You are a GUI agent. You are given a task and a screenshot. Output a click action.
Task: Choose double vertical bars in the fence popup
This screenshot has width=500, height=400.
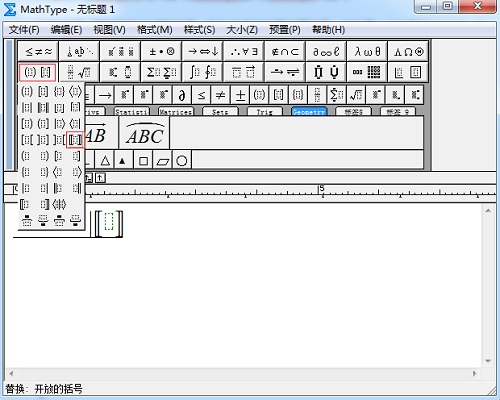tap(43, 107)
